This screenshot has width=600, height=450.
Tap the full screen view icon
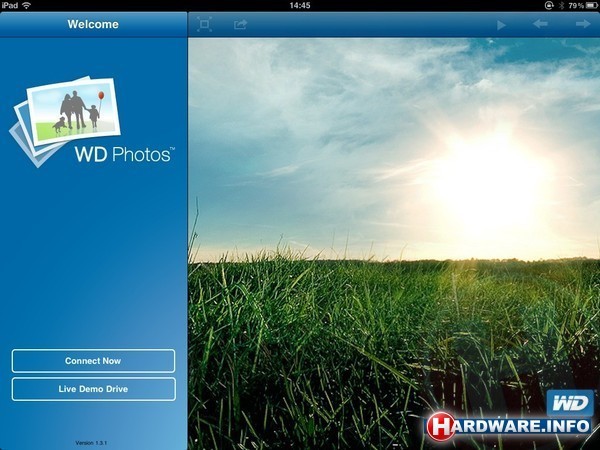[204, 24]
